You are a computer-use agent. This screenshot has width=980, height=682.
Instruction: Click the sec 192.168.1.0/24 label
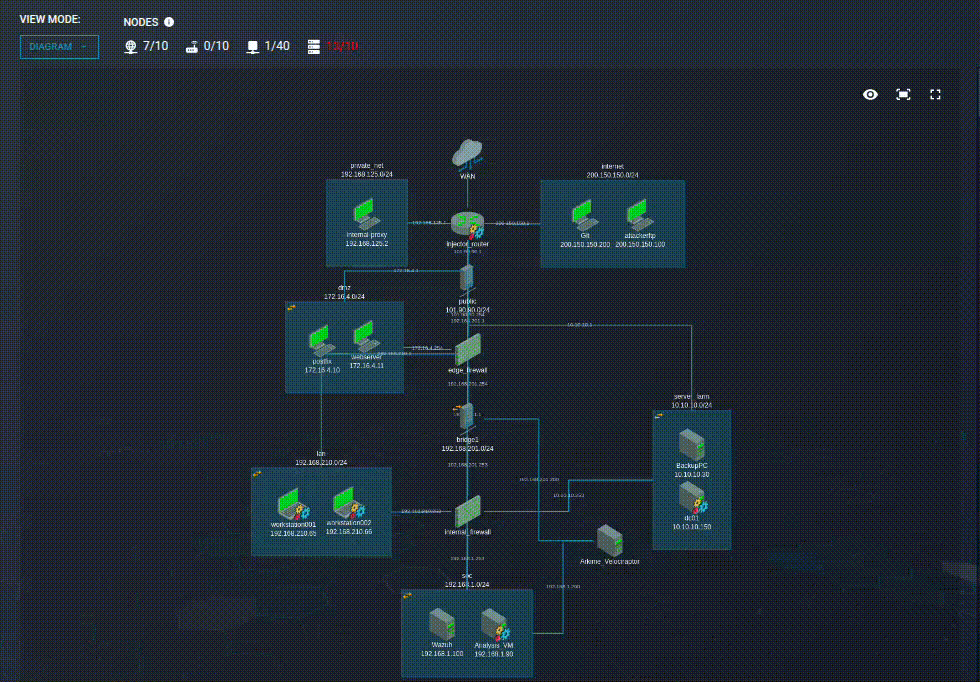click(x=467, y=580)
